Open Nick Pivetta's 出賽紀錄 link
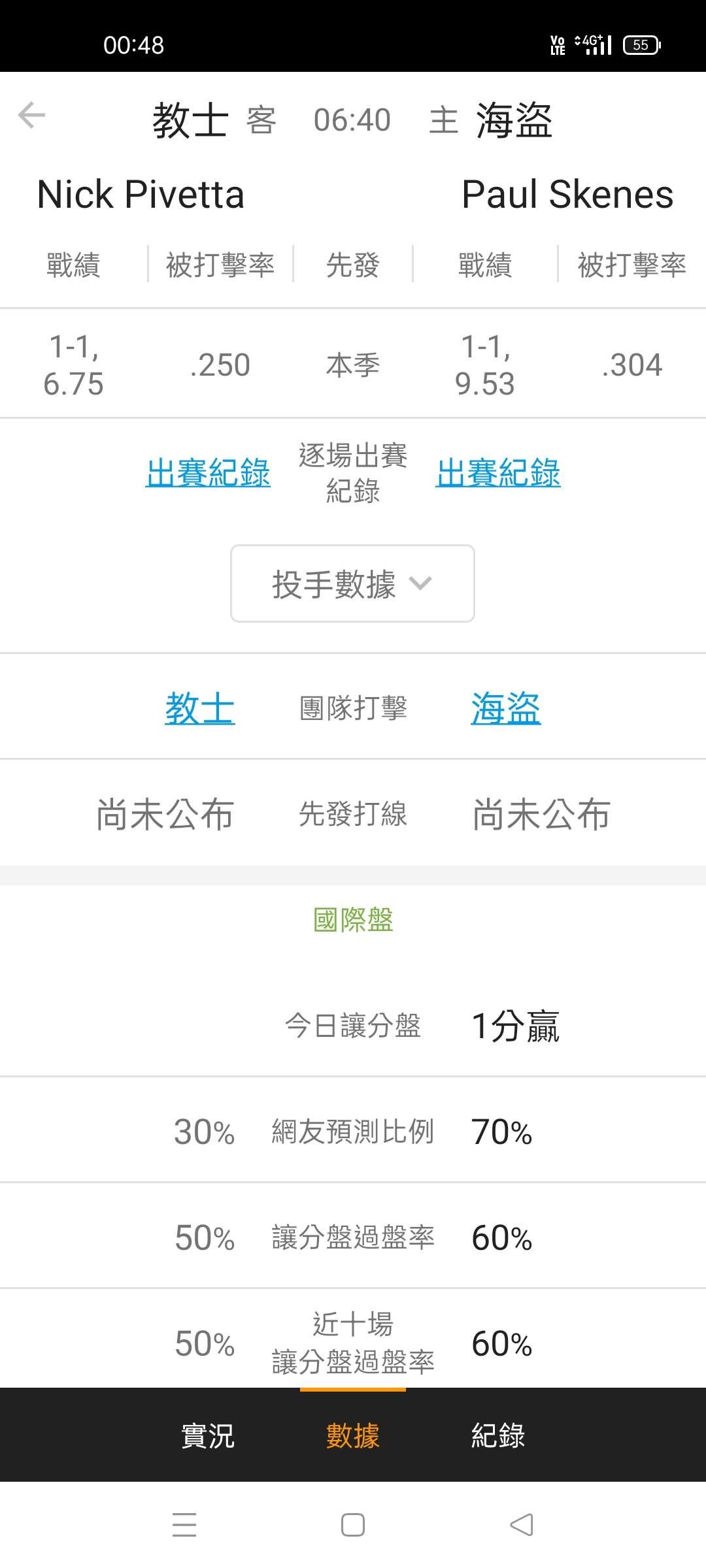The width and height of the screenshot is (706, 1568). coord(208,473)
